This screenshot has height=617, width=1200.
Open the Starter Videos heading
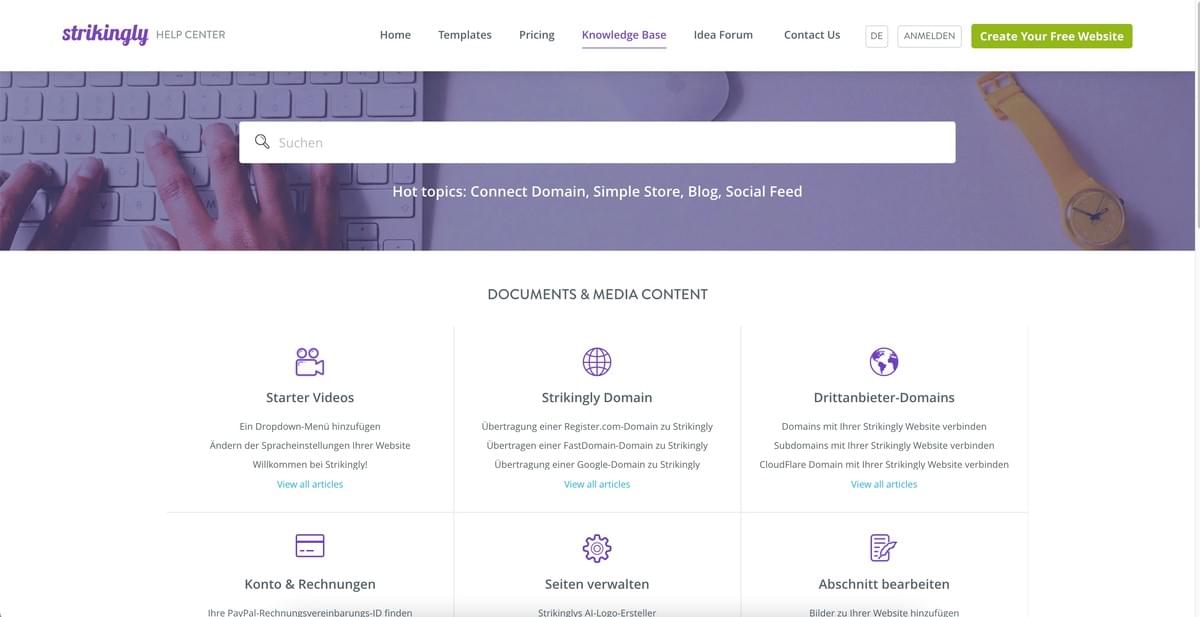point(310,397)
